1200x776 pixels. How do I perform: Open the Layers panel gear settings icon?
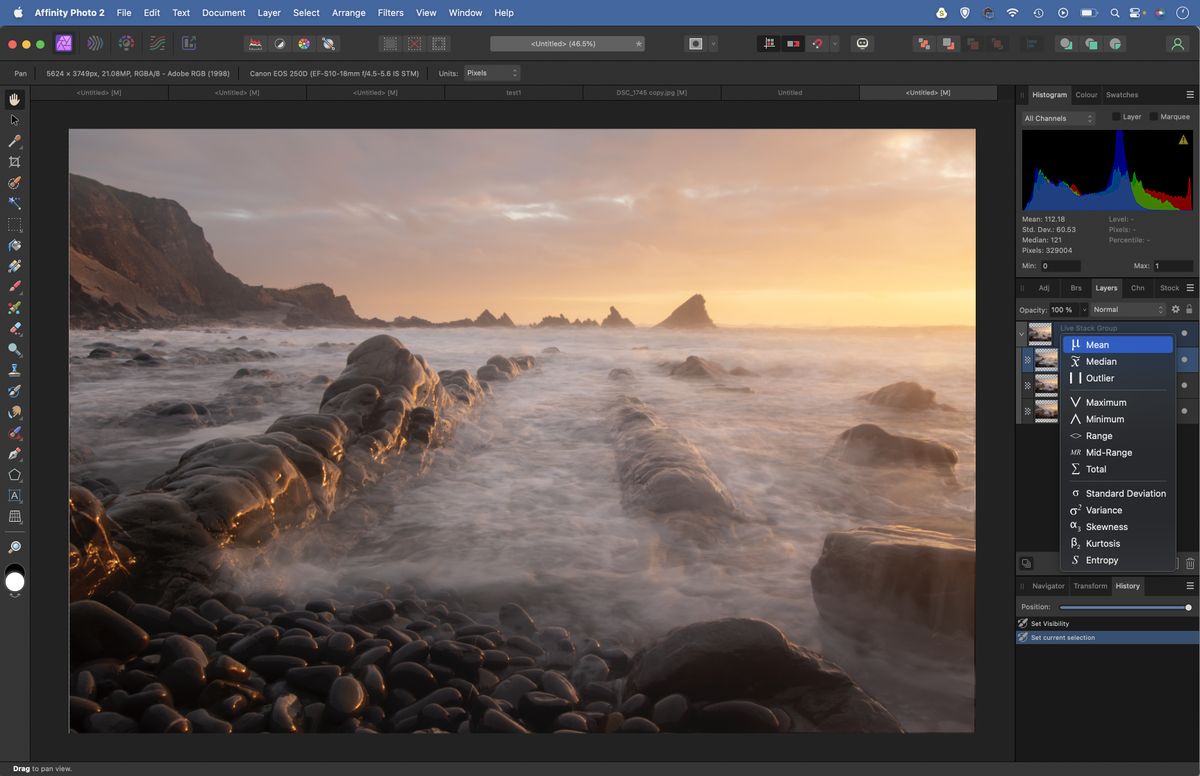point(1175,309)
